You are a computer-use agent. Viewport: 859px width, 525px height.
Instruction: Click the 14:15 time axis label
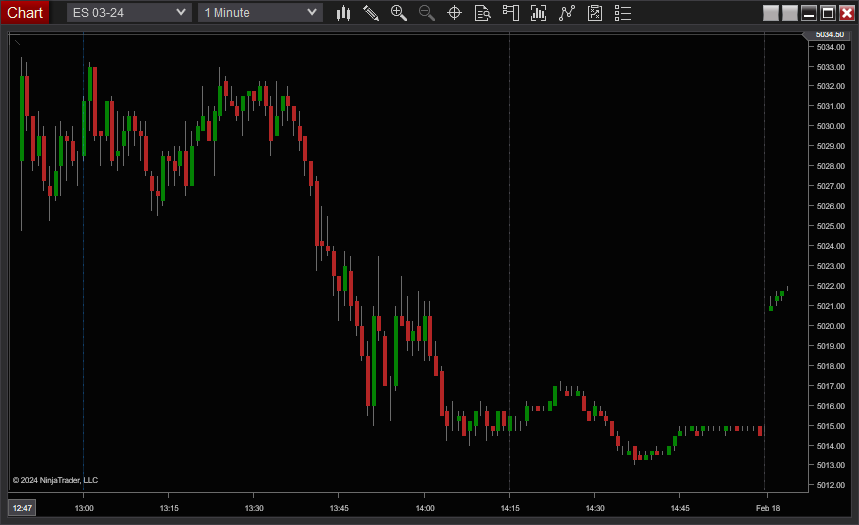(x=510, y=508)
